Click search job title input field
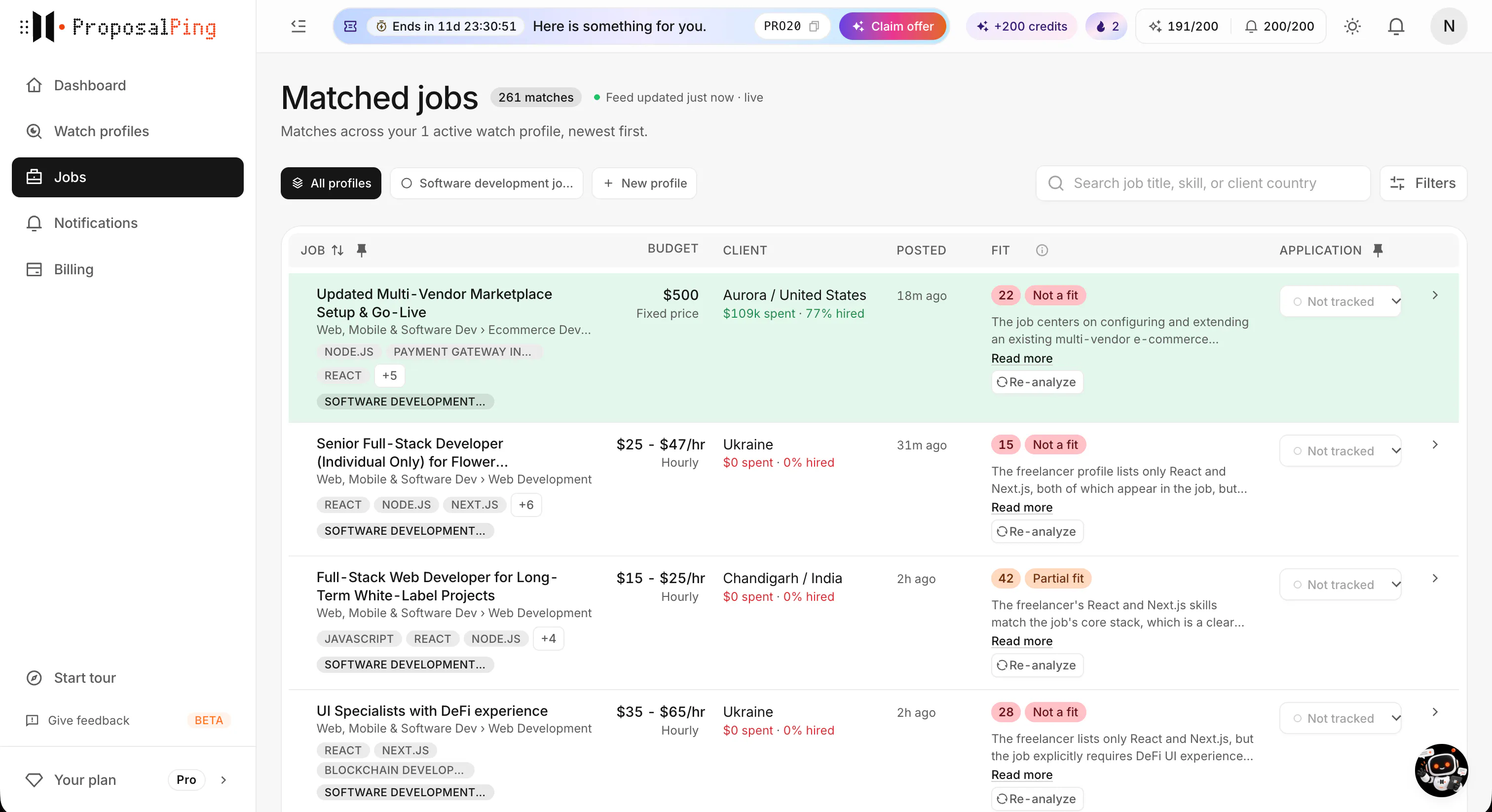The image size is (1492, 812). pos(1203,183)
